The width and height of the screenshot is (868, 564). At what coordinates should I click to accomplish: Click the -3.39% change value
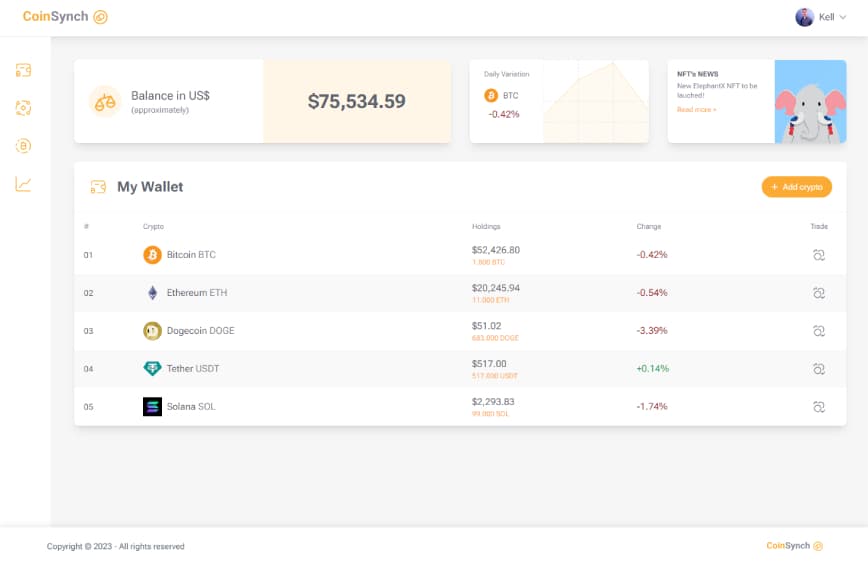pos(652,330)
